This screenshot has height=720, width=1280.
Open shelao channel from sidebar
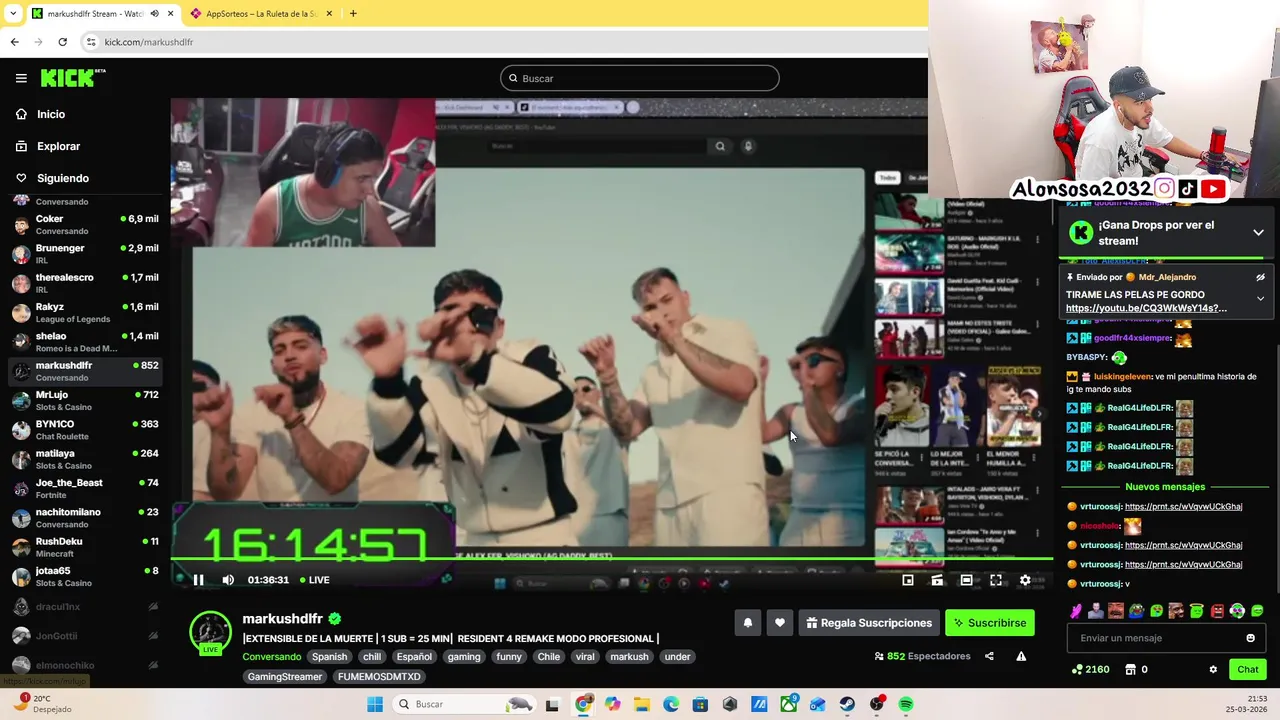pyautogui.click(x=85, y=342)
